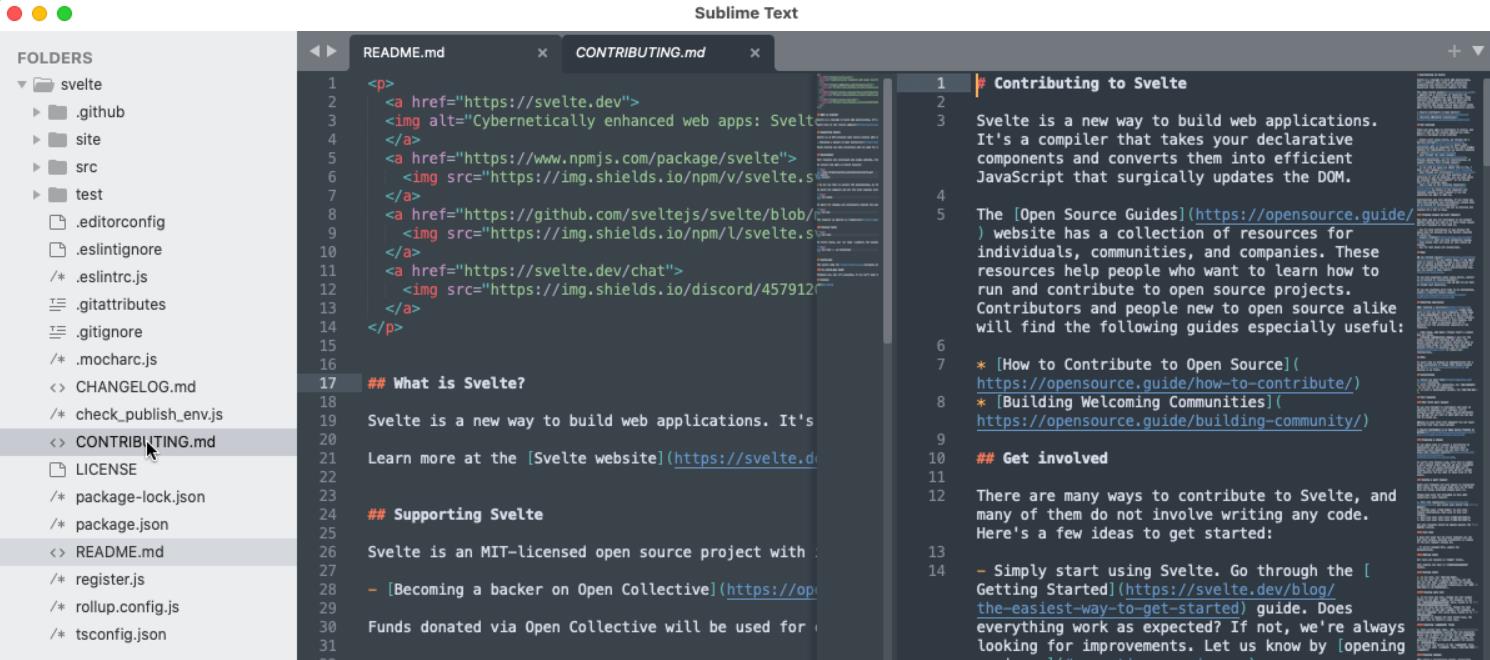Click the .github folder icon
The height and width of the screenshot is (660, 1490).
click(58, 112)
